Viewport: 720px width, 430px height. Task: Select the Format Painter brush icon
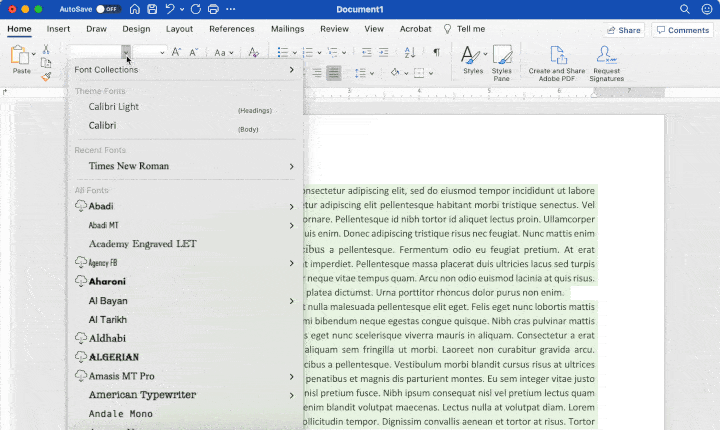point(46,77)
